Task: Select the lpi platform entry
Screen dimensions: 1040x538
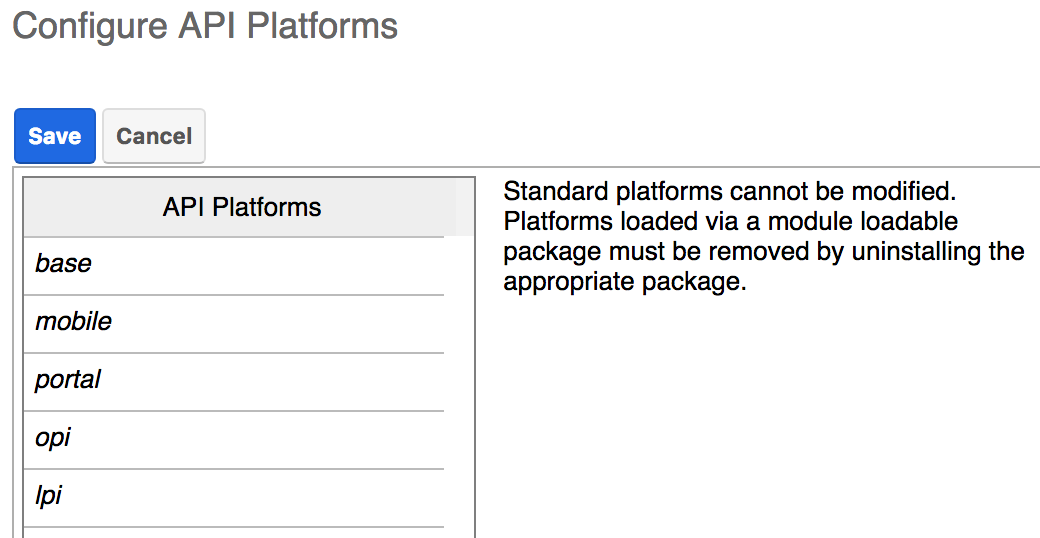Action: [x=233, y=497]
